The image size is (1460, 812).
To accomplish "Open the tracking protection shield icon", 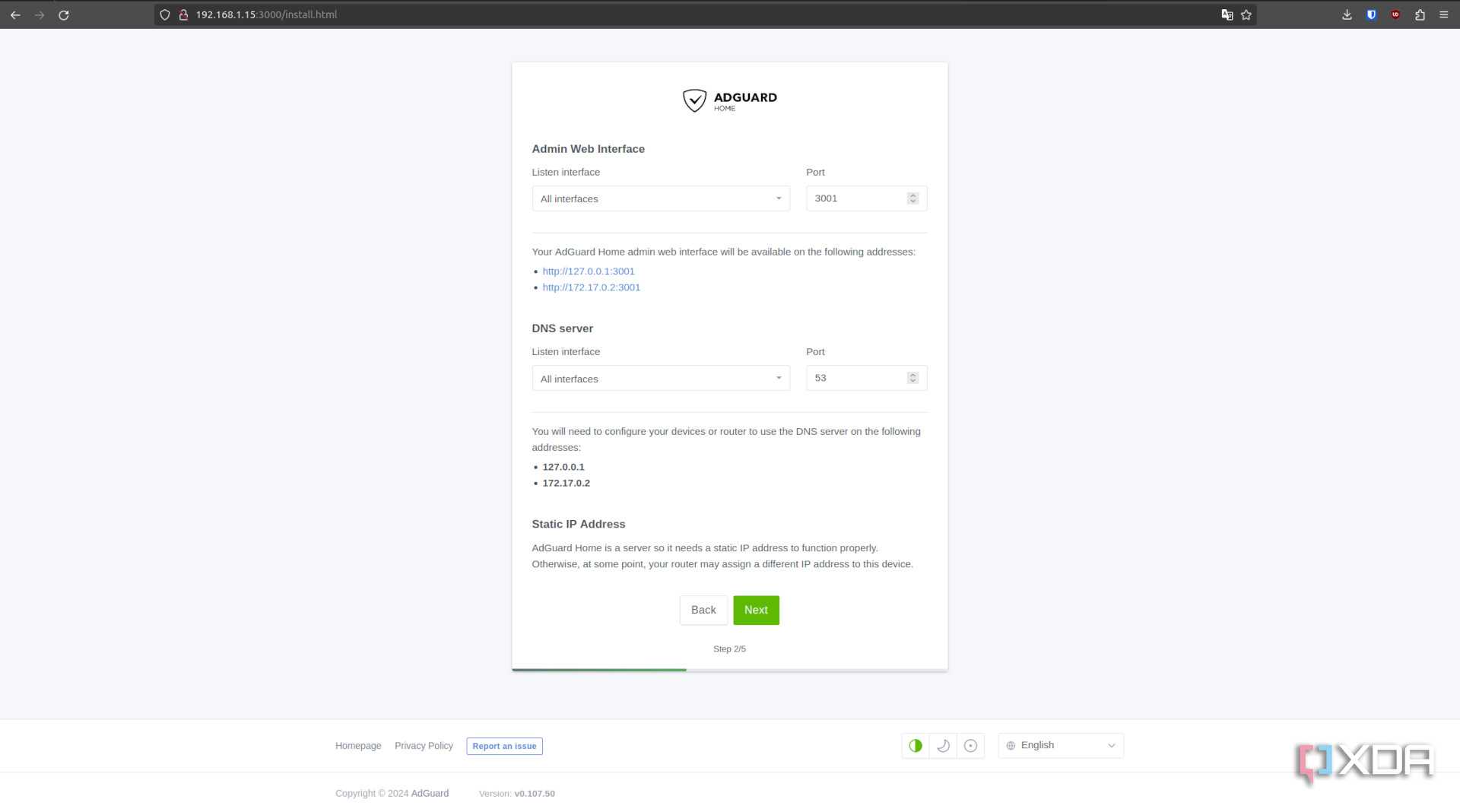I will [x=164, y=14].
